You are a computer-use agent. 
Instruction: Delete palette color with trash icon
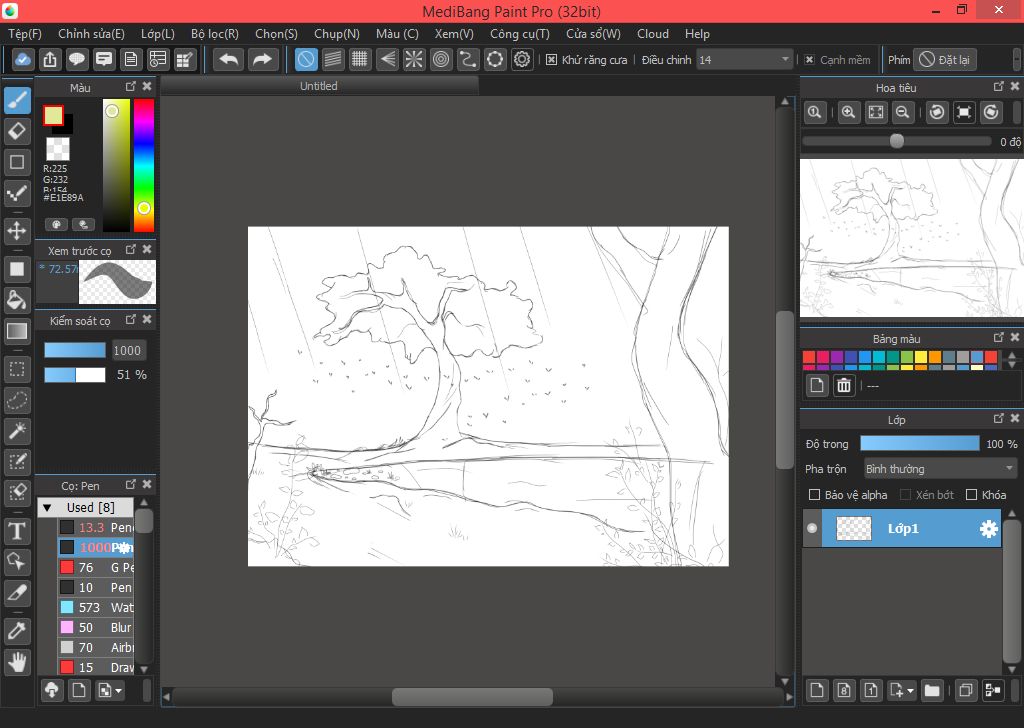(844, 385)
